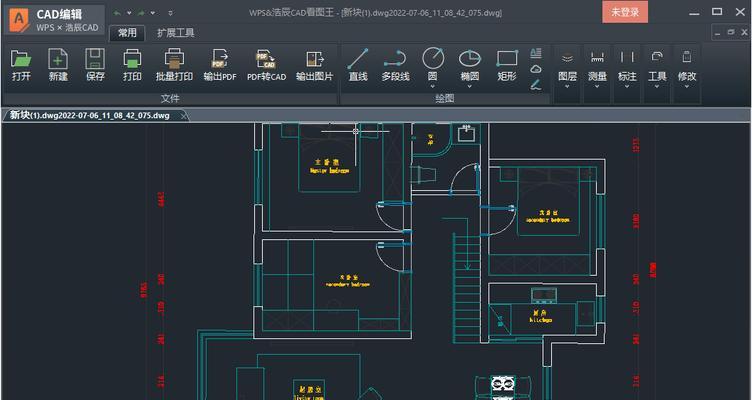Close the 新块(1).dwg document tab
Image resolution: width=752 pixels, height=400 pixels.
(184, 116)
